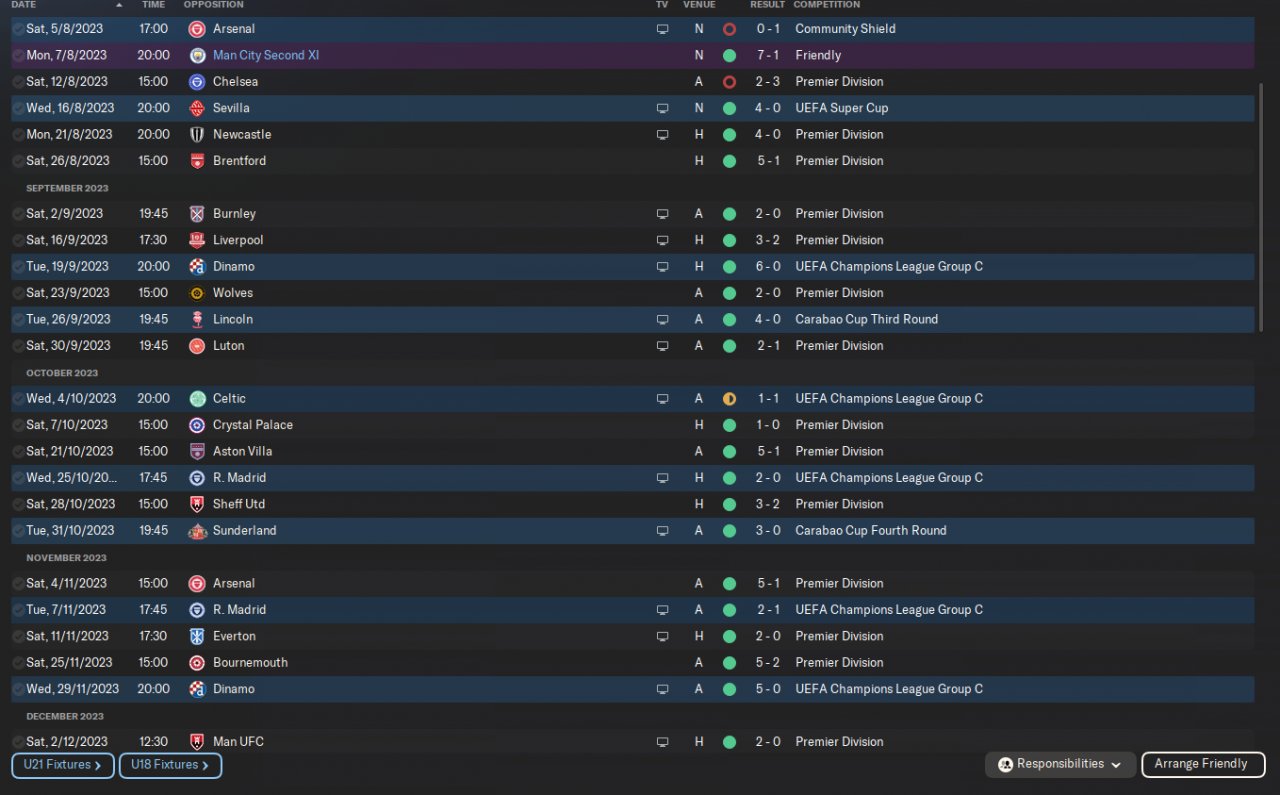This screenshot has width=1280, height=795.
Task: Click the Date column sort arrow
Action: [x=120, y=5]
